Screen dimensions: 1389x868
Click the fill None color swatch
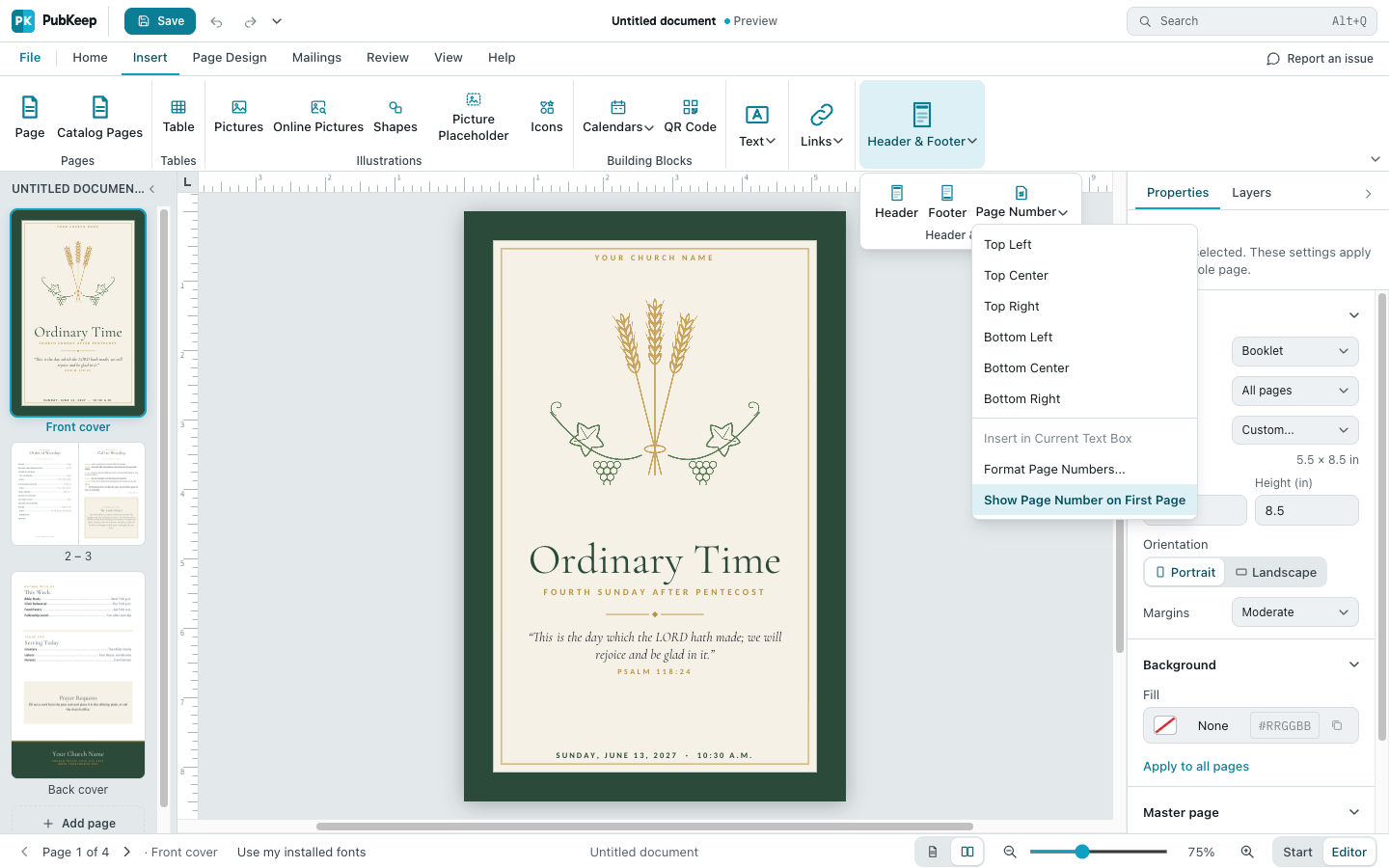pos(1165,725)
